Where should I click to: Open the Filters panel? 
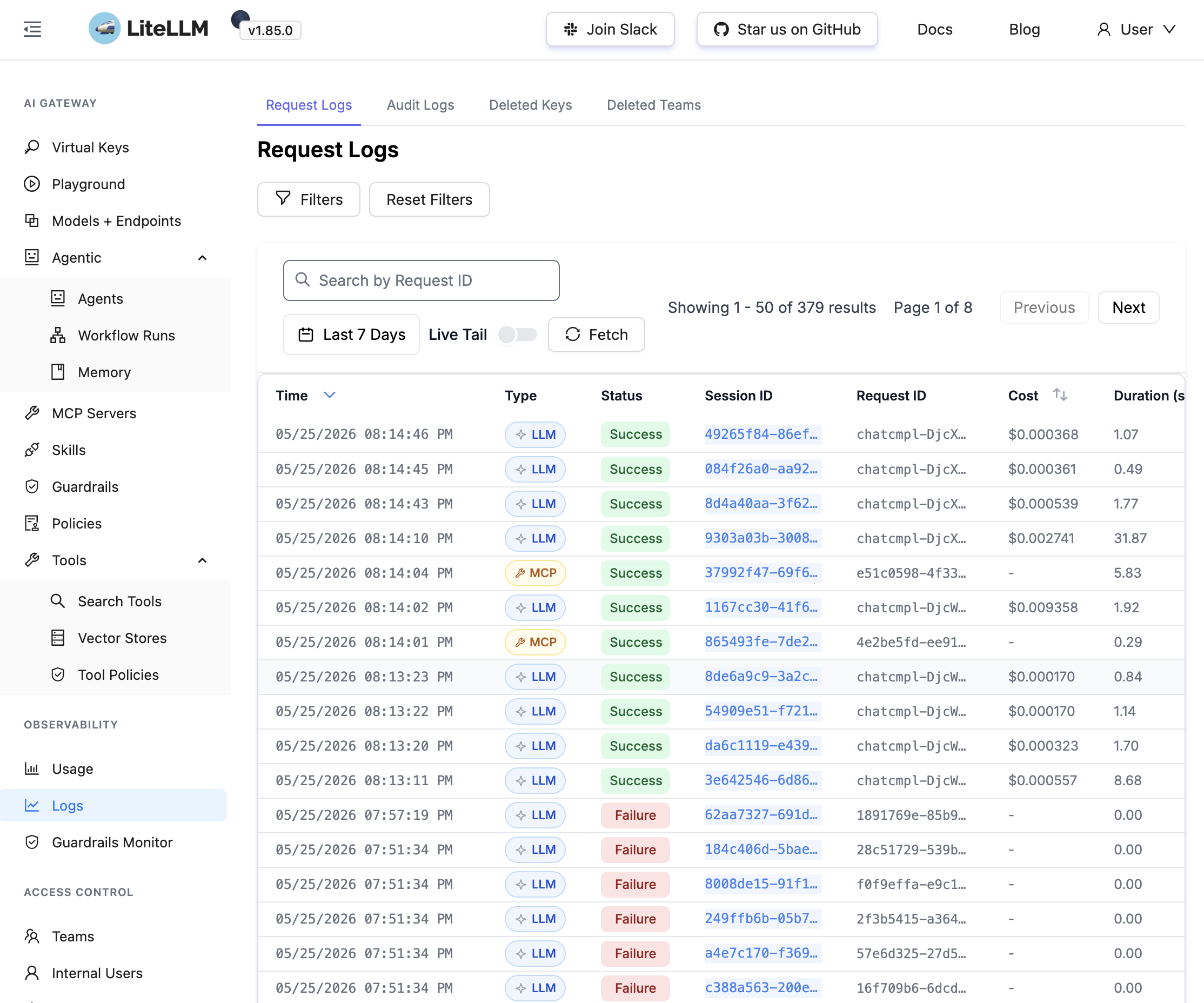pyautogui.click(x=309, y=199)
